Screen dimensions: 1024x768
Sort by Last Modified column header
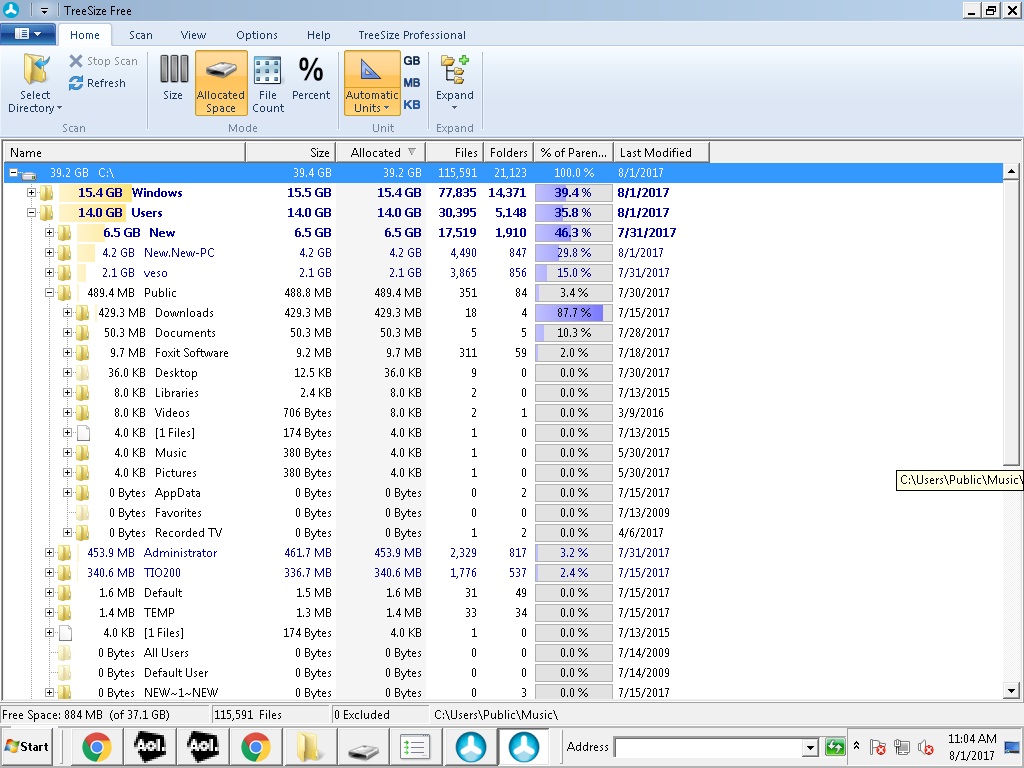pyautogui.click(x=661, y=152)
